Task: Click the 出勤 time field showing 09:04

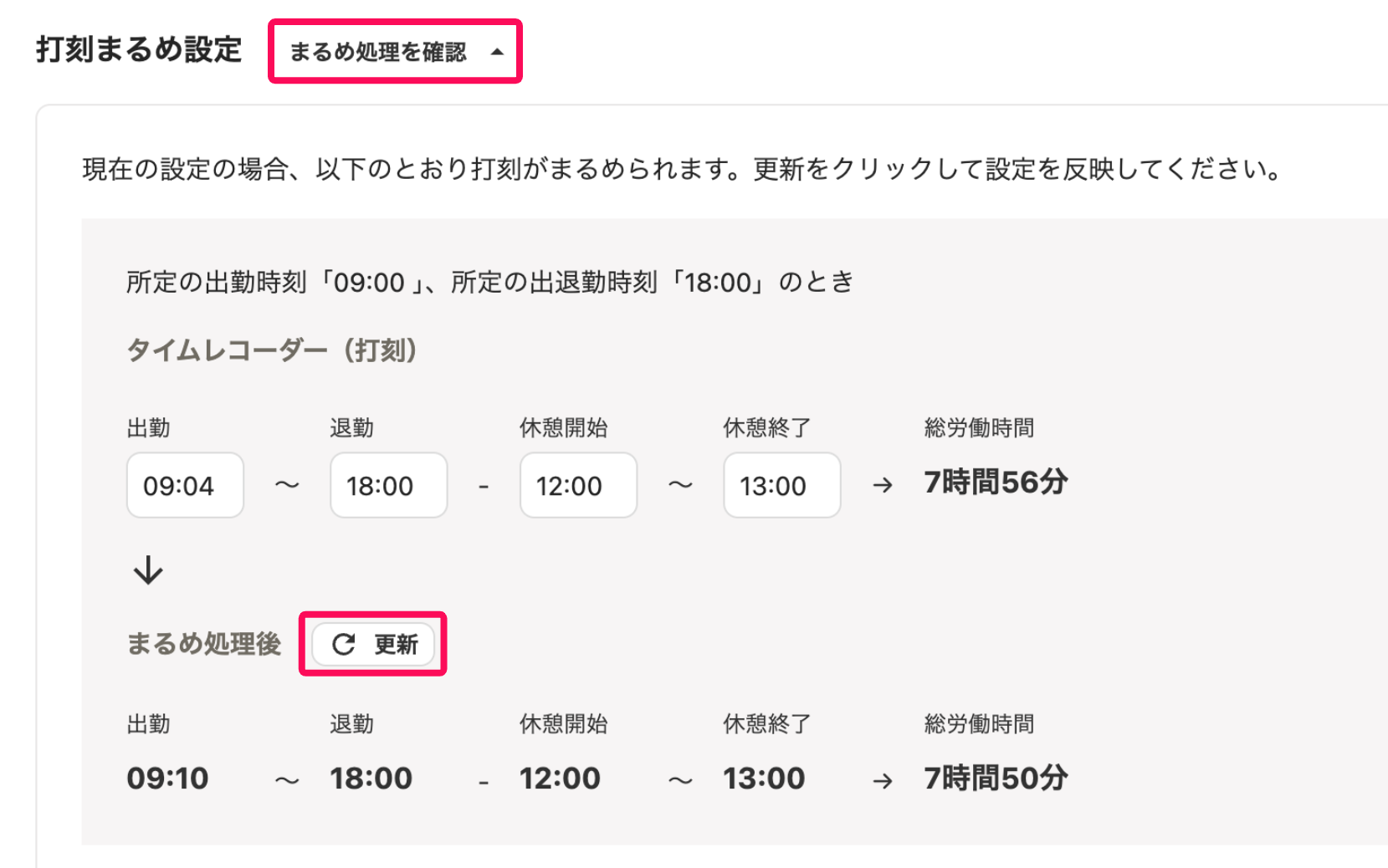Action: (185, 485)
